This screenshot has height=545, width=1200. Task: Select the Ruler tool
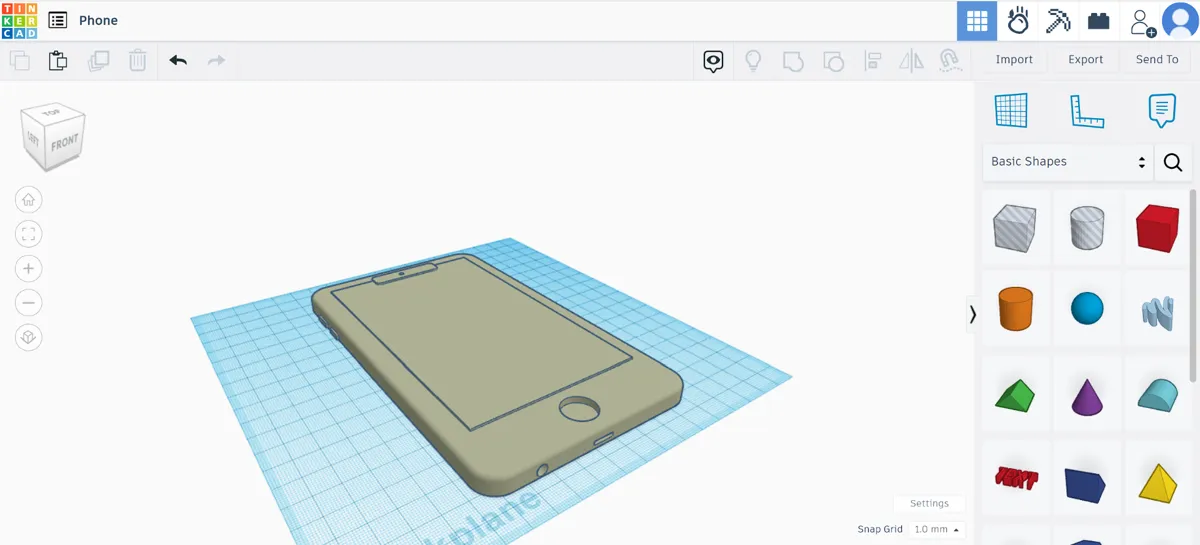pyautogui.click(x=1087, y=110)
